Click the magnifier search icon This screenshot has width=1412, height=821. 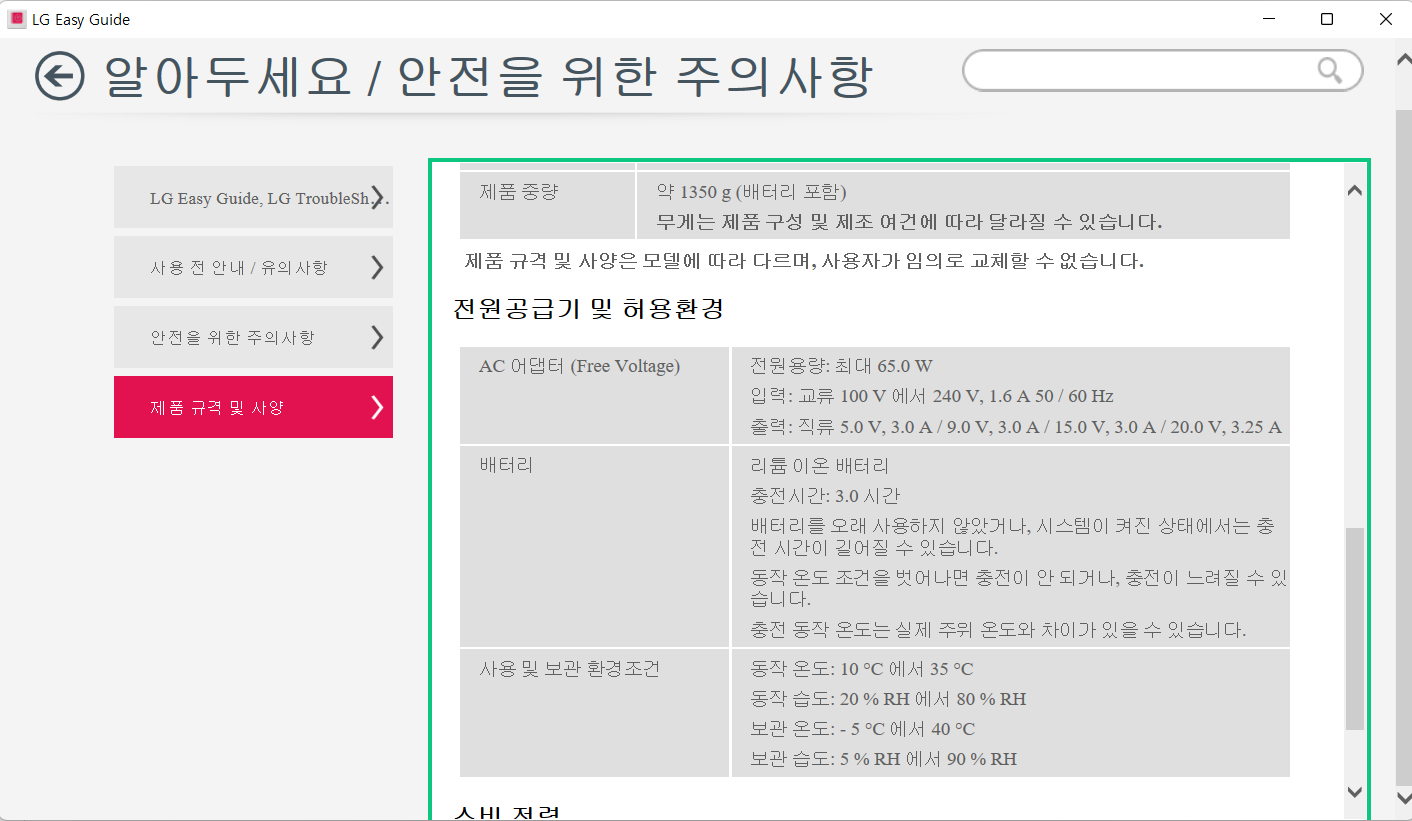coord(1329,70)
